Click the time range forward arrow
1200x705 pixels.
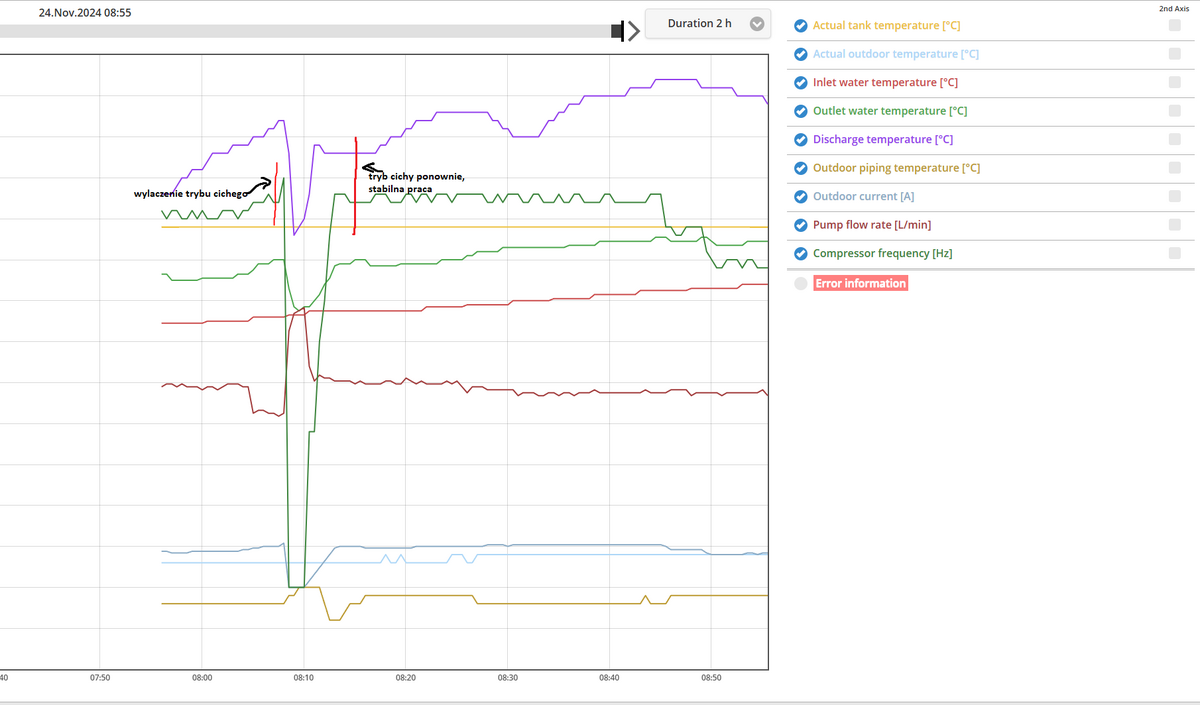tap(633, 32)
